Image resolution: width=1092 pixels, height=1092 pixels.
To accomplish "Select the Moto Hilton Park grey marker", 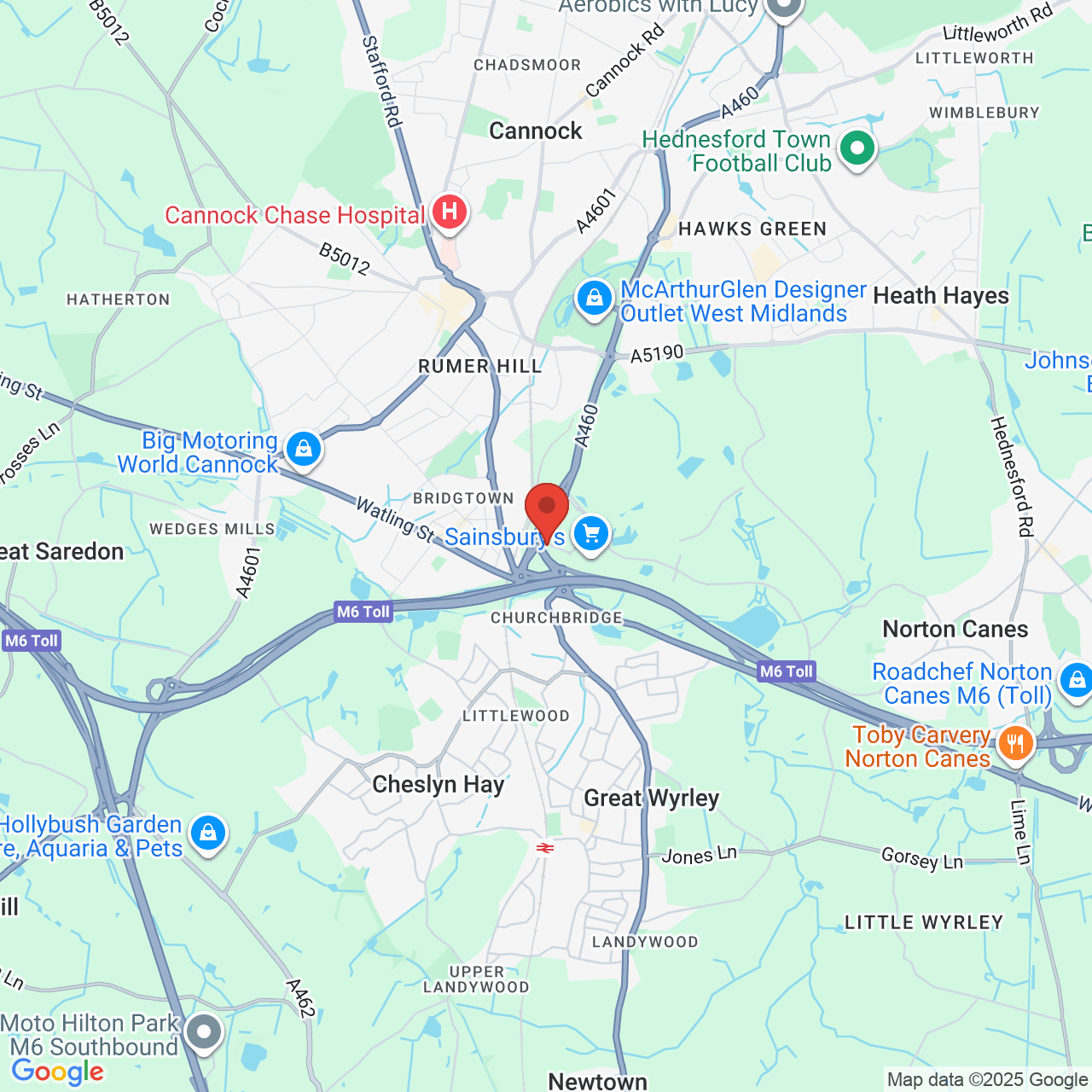I will click(204, 1032).
